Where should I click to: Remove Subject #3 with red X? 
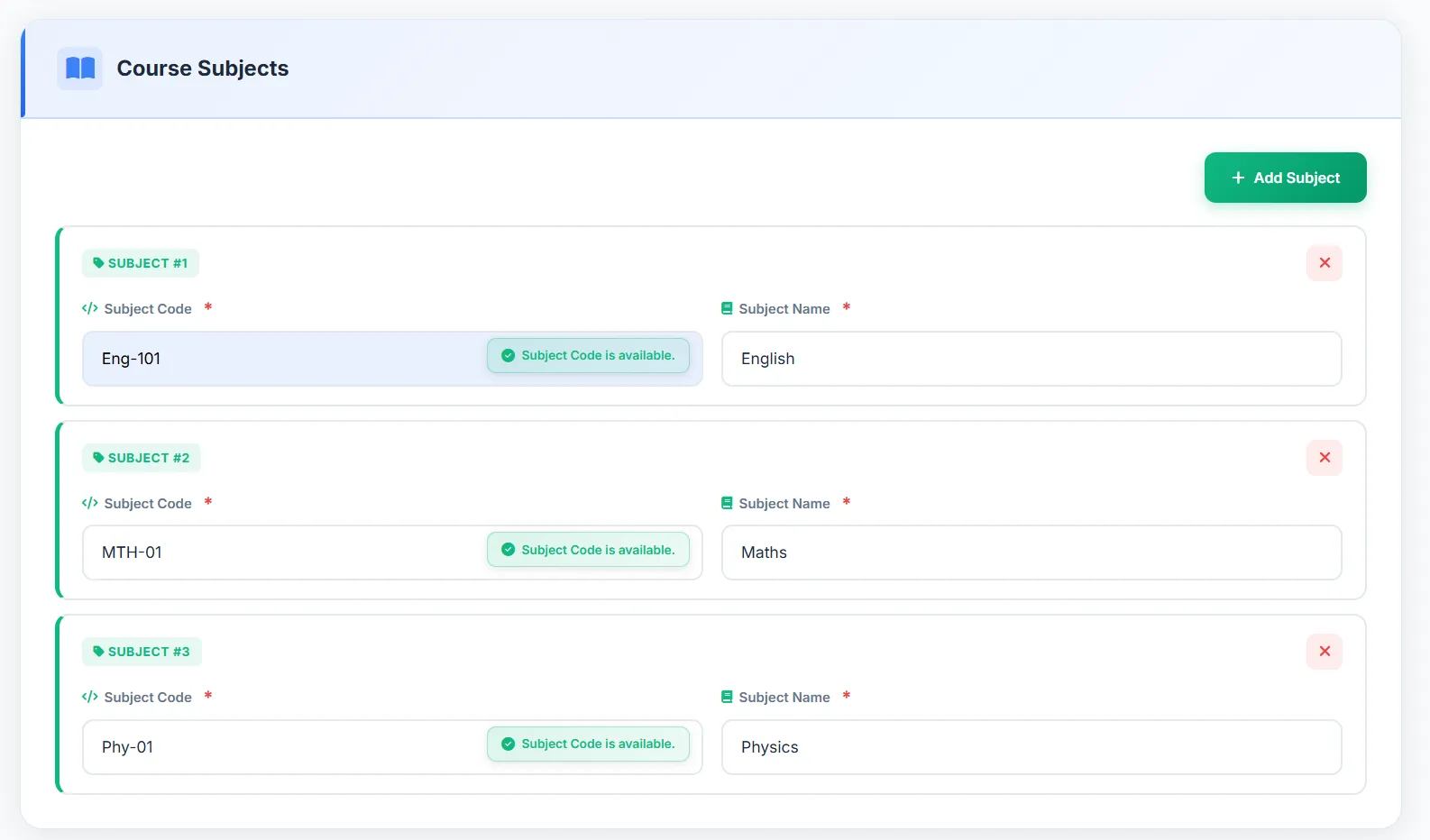pos(1324,652)
